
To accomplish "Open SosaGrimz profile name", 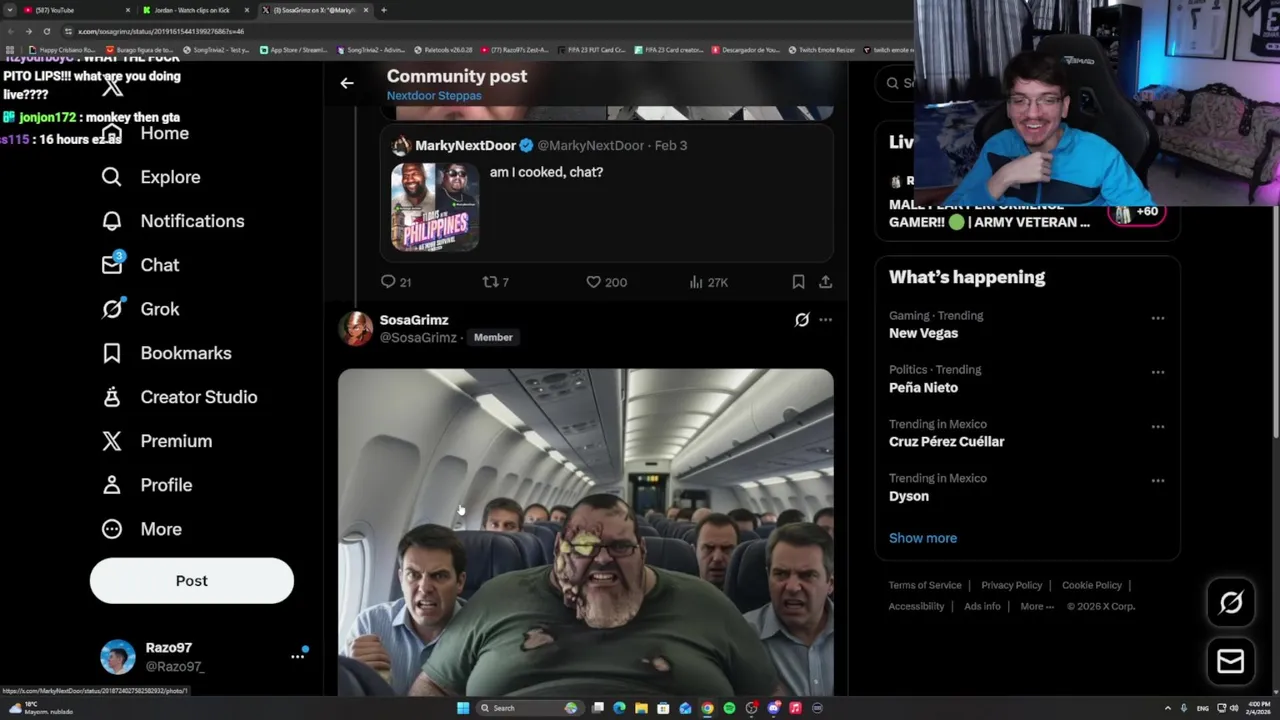I will pyautogui.click(x=414, y=320).
